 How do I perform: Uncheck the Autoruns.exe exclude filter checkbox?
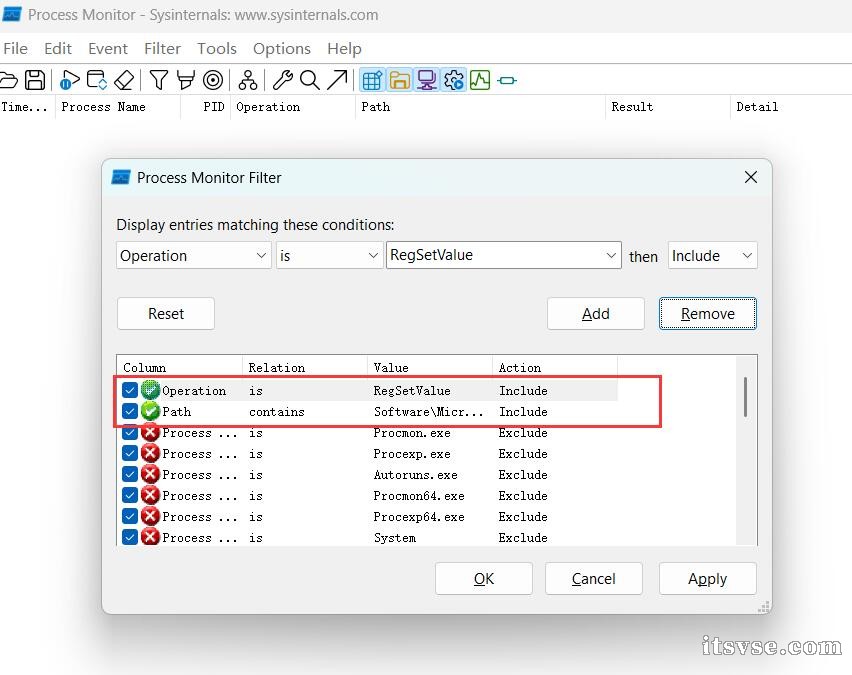pos(130,474)
